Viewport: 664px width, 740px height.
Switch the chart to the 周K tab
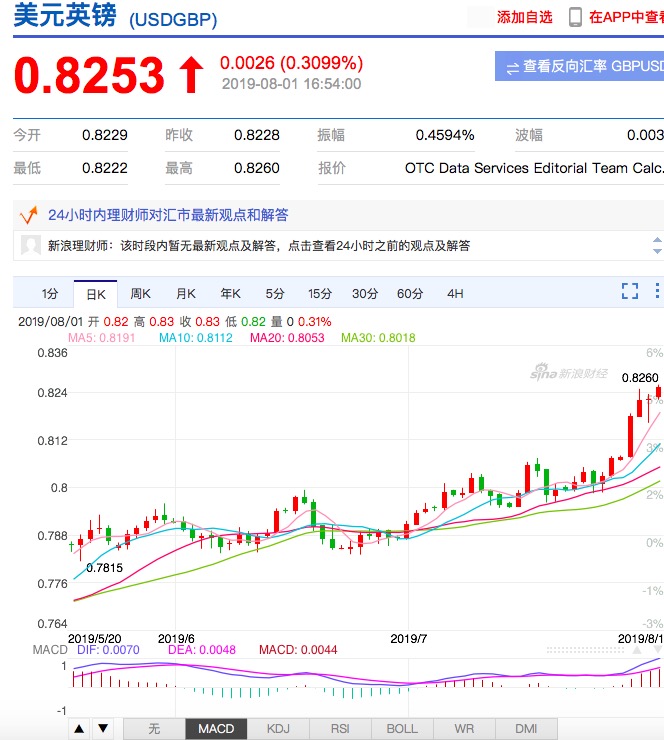140,294
